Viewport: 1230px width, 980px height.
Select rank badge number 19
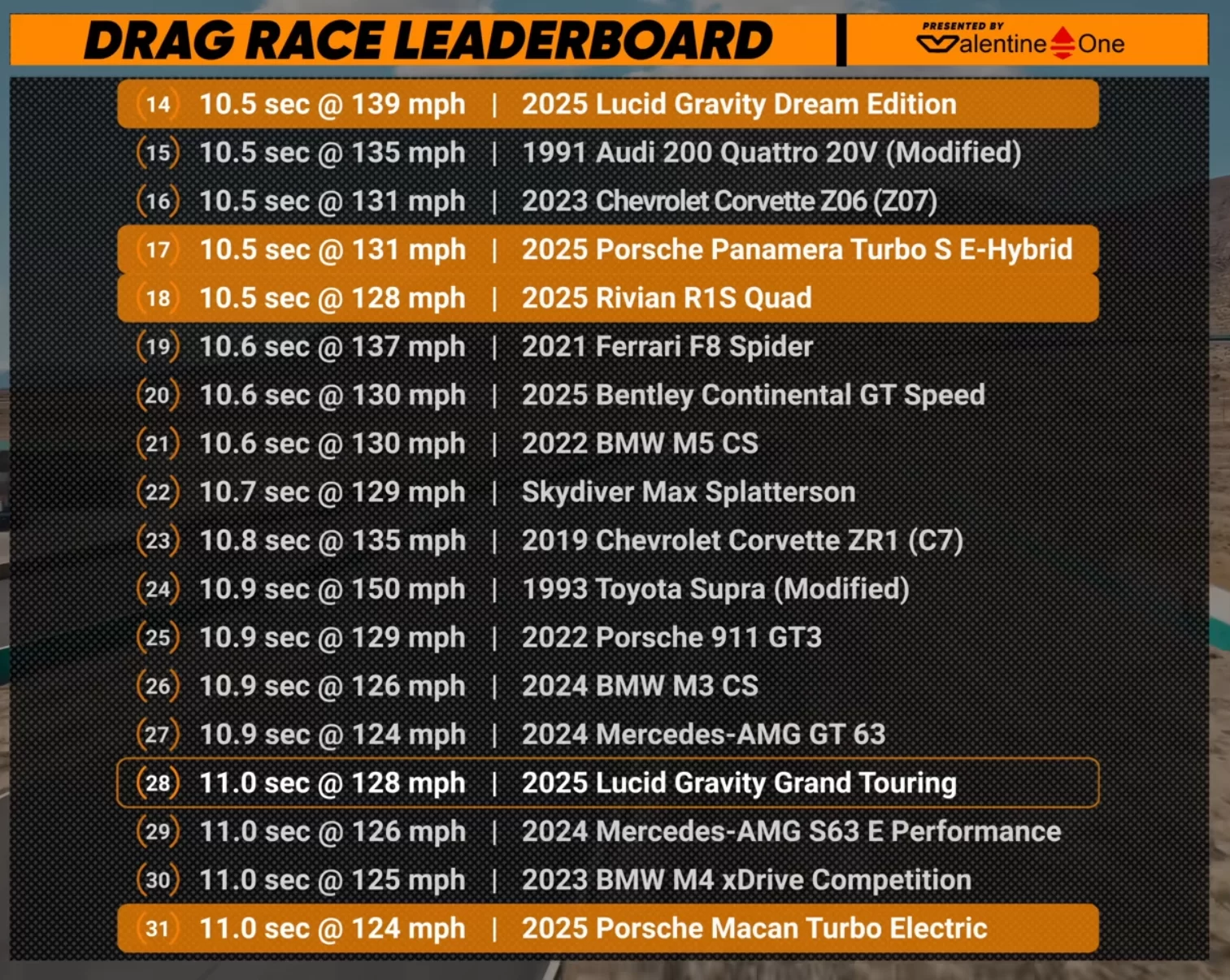158,347
